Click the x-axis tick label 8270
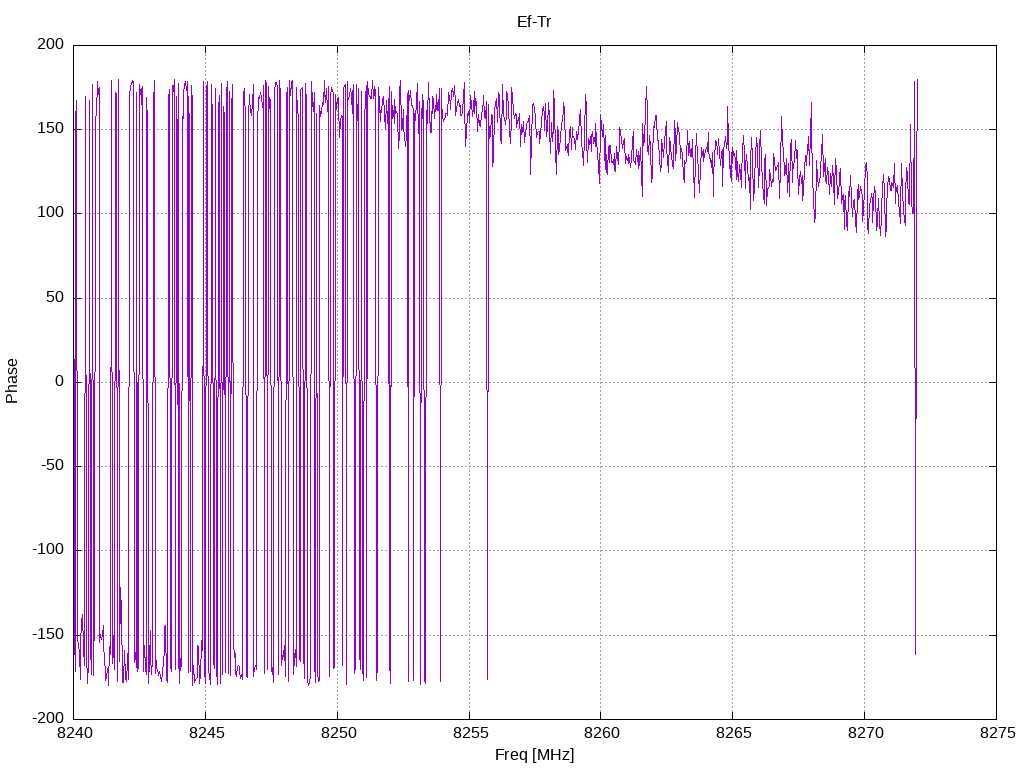Image resolution: width=1024 pixels, height=768 pixels. (x=865, y=733)
